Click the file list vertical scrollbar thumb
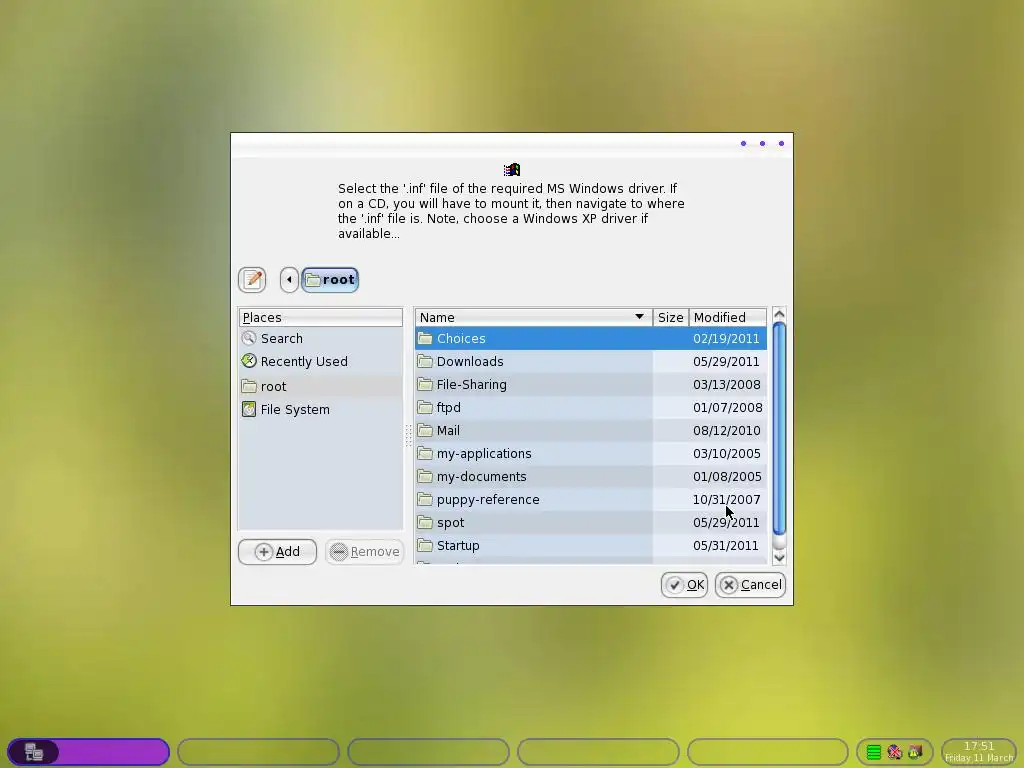 coord(779,428)
